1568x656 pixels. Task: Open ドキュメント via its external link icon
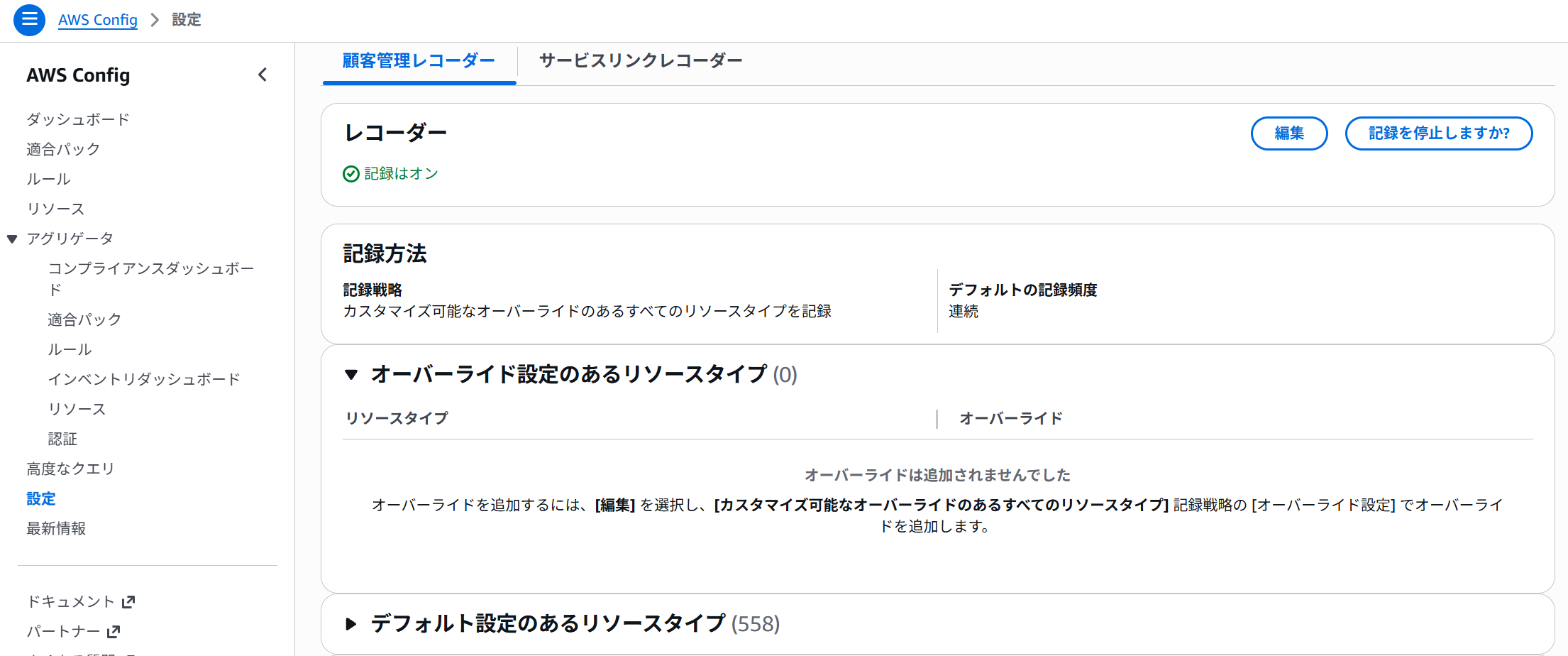[x=129, y=601]
